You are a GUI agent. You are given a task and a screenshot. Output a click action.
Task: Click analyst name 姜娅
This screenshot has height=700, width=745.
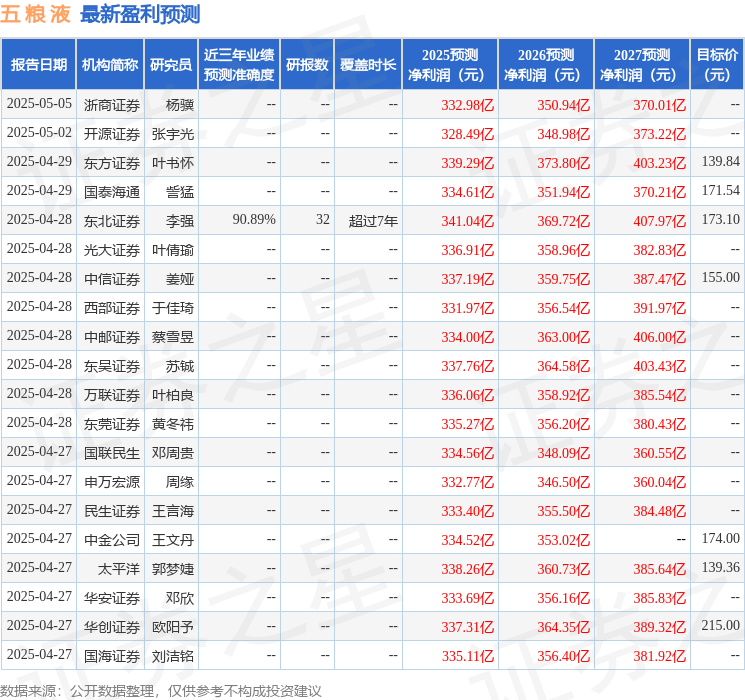[x=180, y=278]
